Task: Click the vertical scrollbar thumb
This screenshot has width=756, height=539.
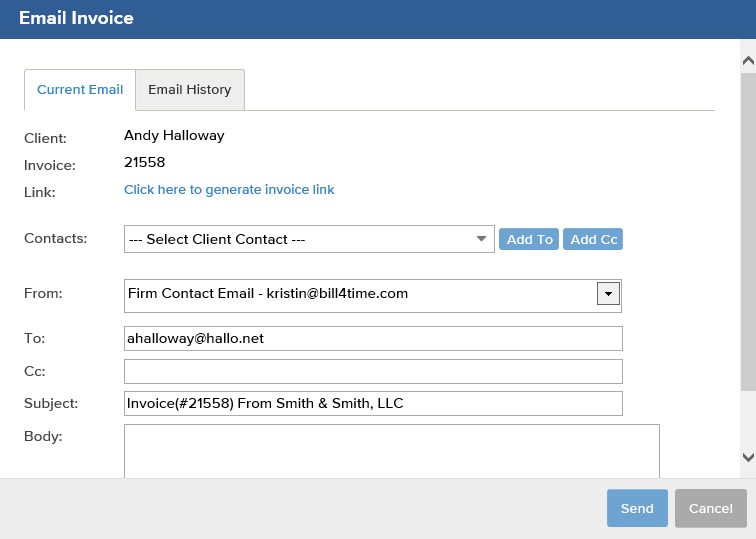Action: pyautogui.click(x=748, y=231)
